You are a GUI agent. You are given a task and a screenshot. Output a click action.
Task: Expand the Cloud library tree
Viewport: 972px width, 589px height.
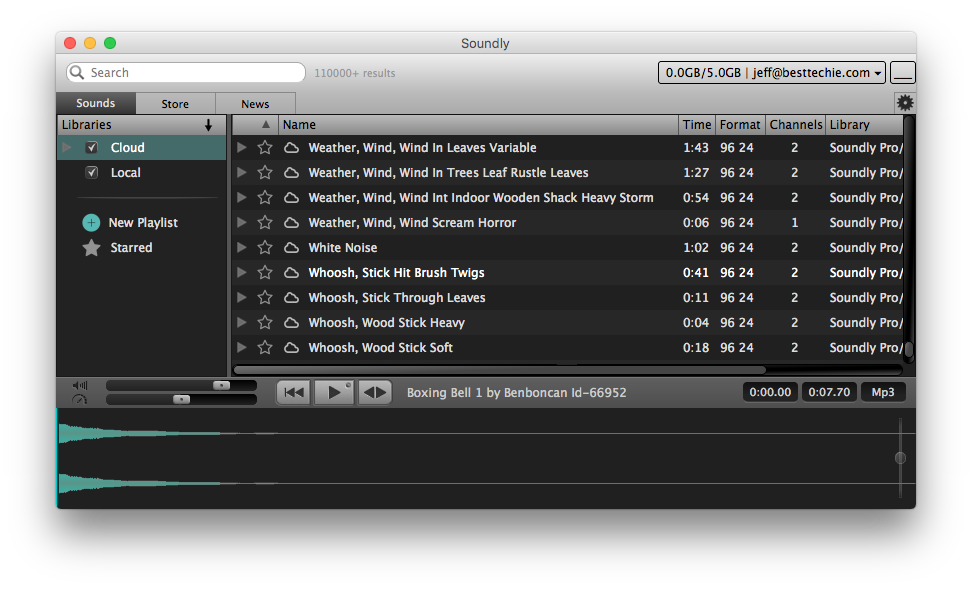[68, 148]
